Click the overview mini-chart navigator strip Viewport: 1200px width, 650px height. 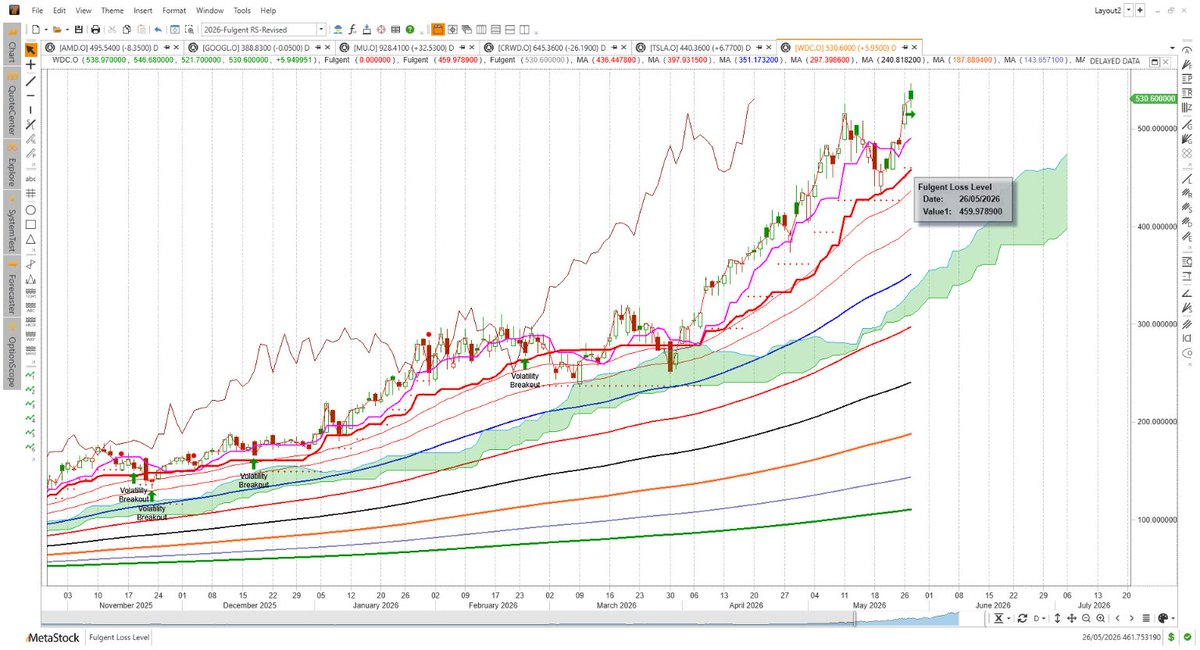point(500,618)
